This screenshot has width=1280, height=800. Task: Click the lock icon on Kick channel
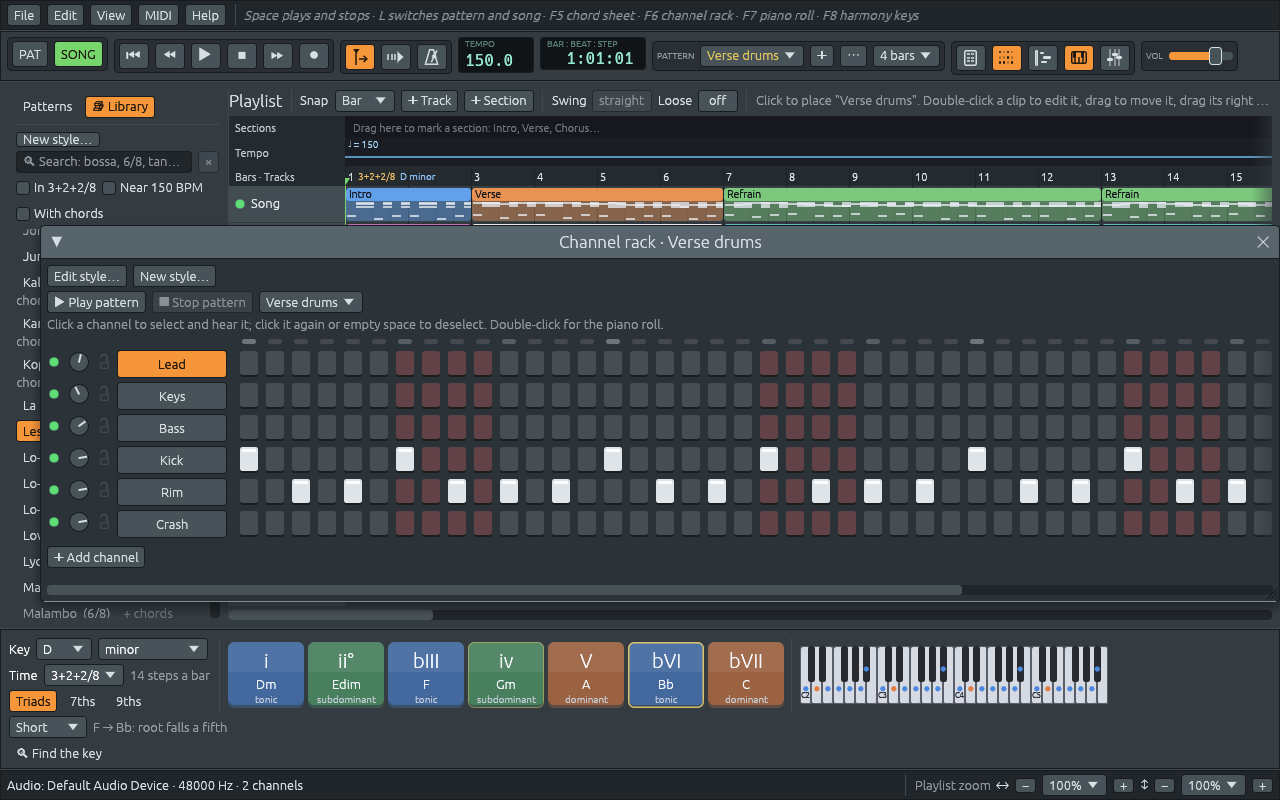[x=103, y=460]
